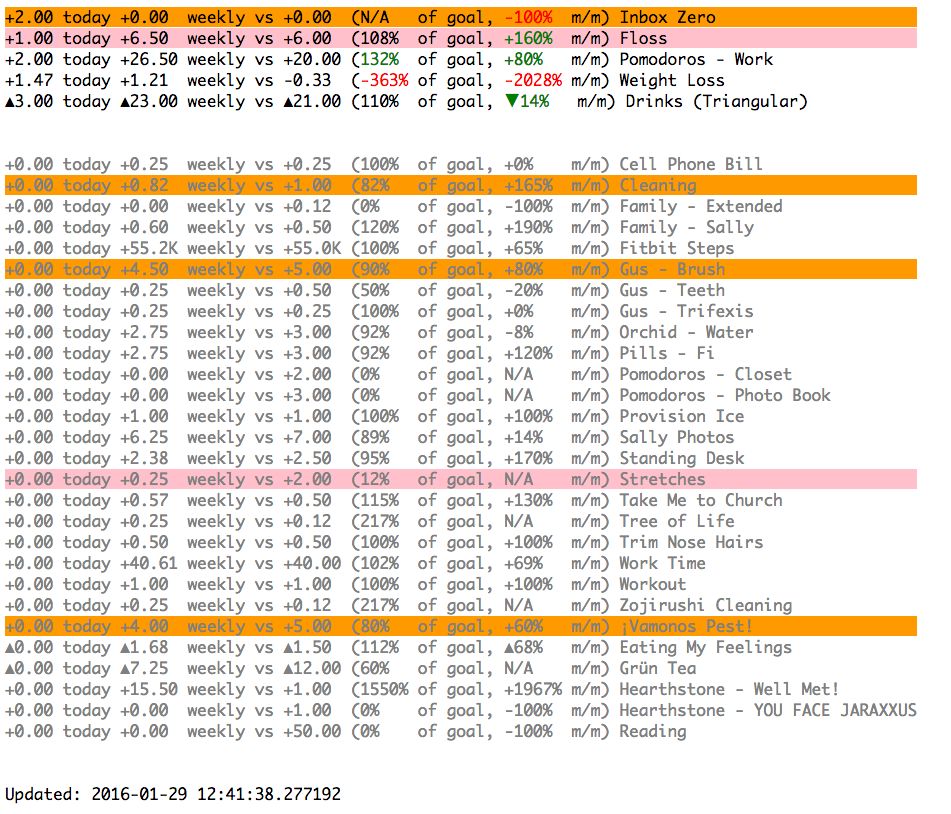Click the green 132% of goal value

tap(379, 59)
